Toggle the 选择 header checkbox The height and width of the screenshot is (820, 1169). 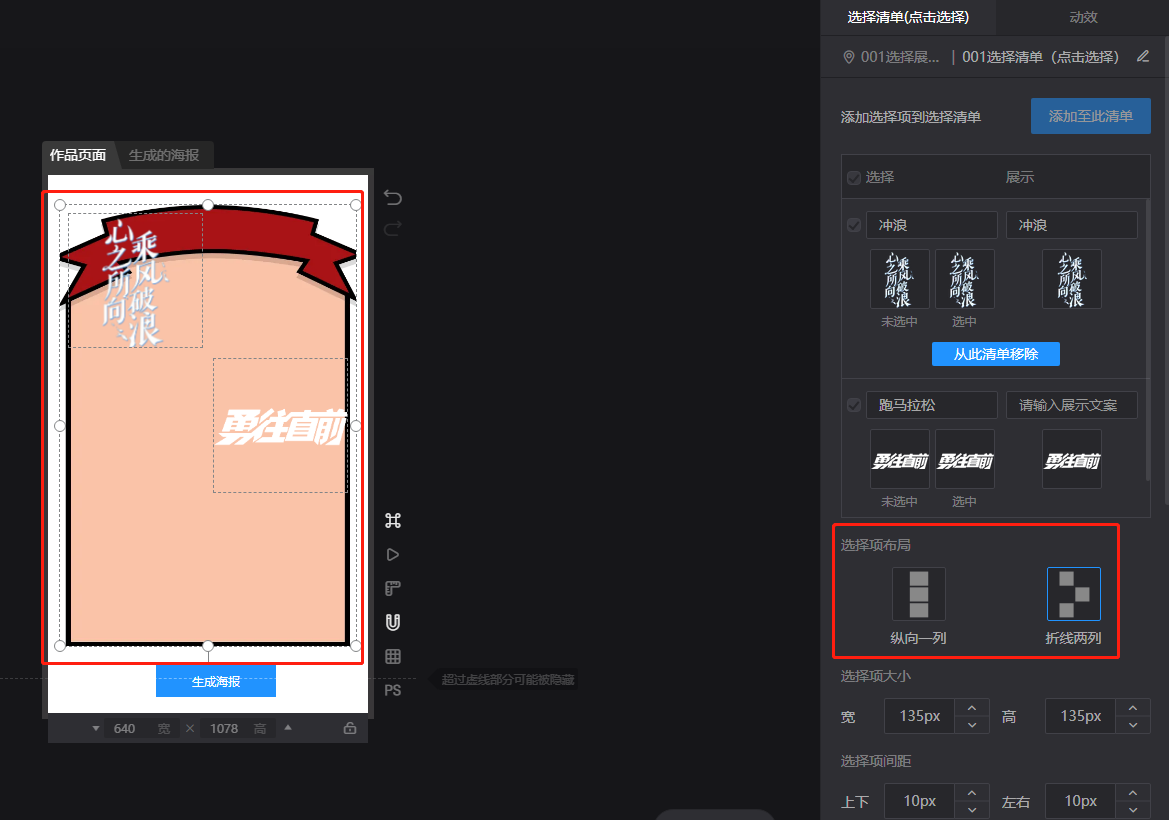coord(854,177)
